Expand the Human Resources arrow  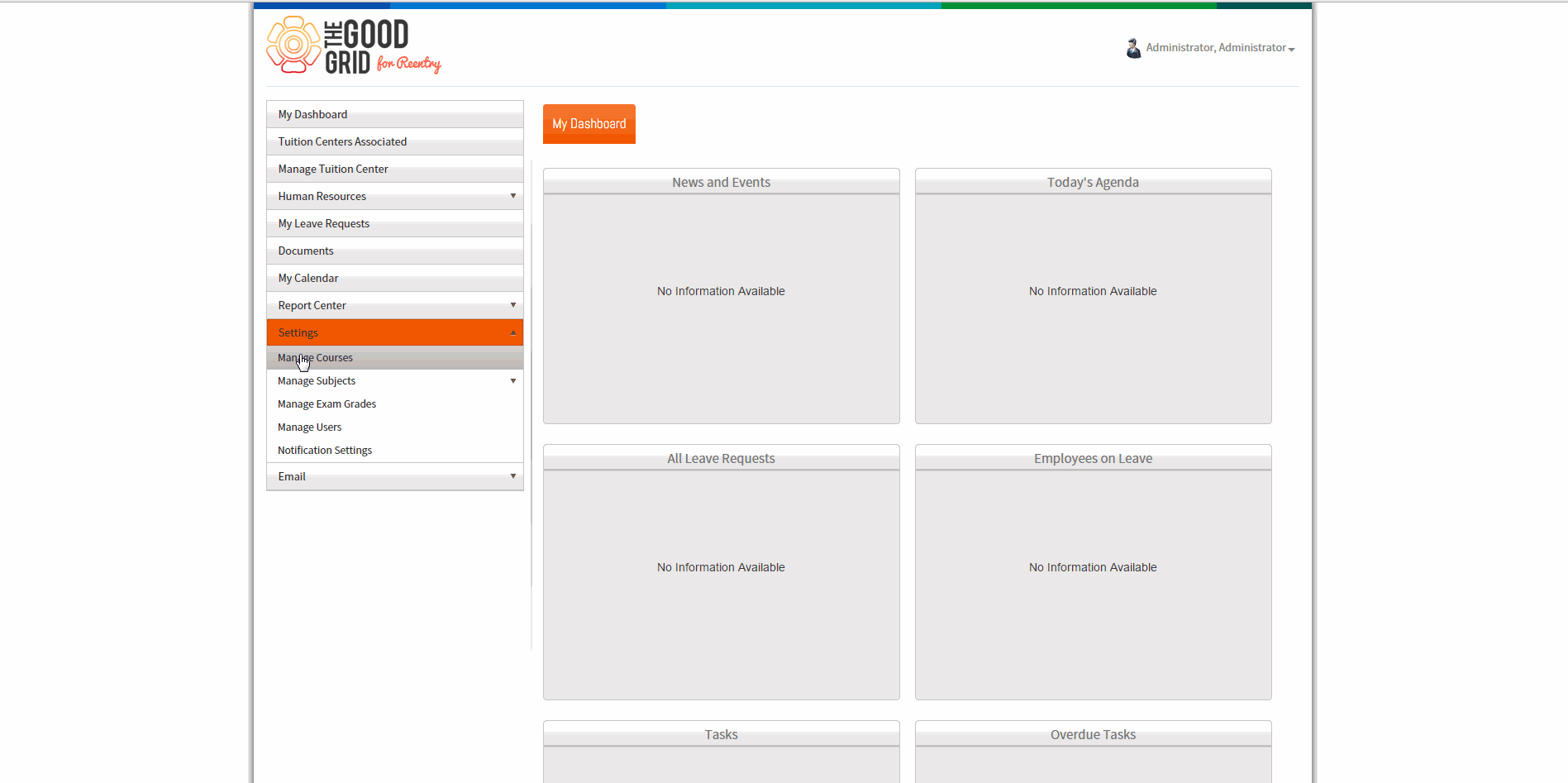(x=513, y=196)
